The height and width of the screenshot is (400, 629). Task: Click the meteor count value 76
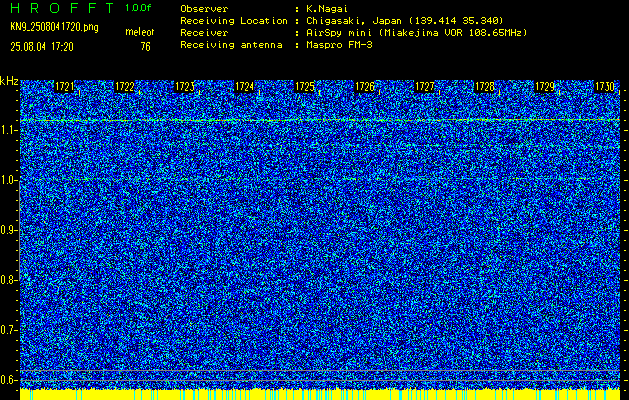(145, 47)
